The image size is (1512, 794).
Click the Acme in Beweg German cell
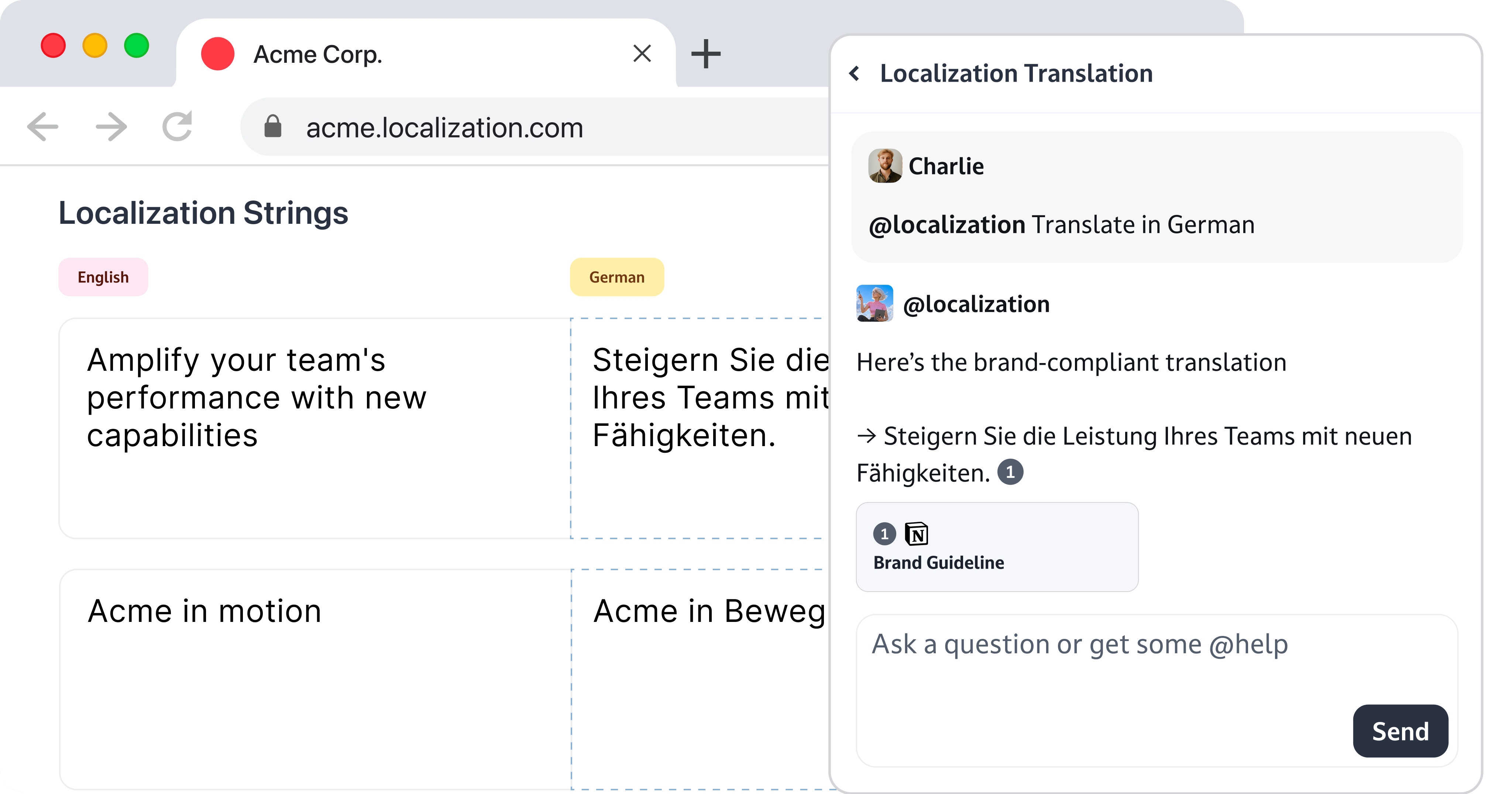pos(700,679)
